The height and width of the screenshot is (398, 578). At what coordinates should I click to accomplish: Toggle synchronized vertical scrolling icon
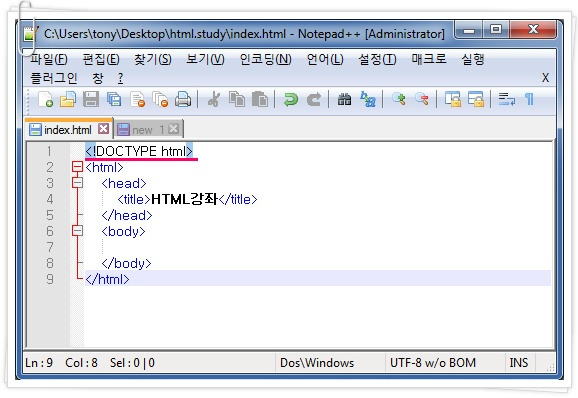[x=453, y=100]
